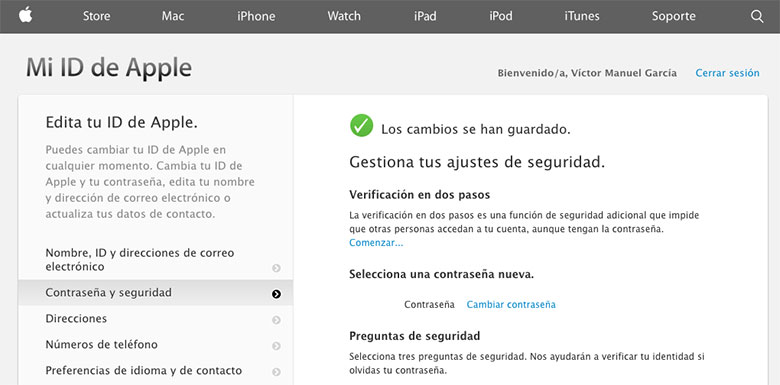Click the Apple logo icon
Image resolution: width=780 pixels, height=385 pixels.
coord(26,15)
